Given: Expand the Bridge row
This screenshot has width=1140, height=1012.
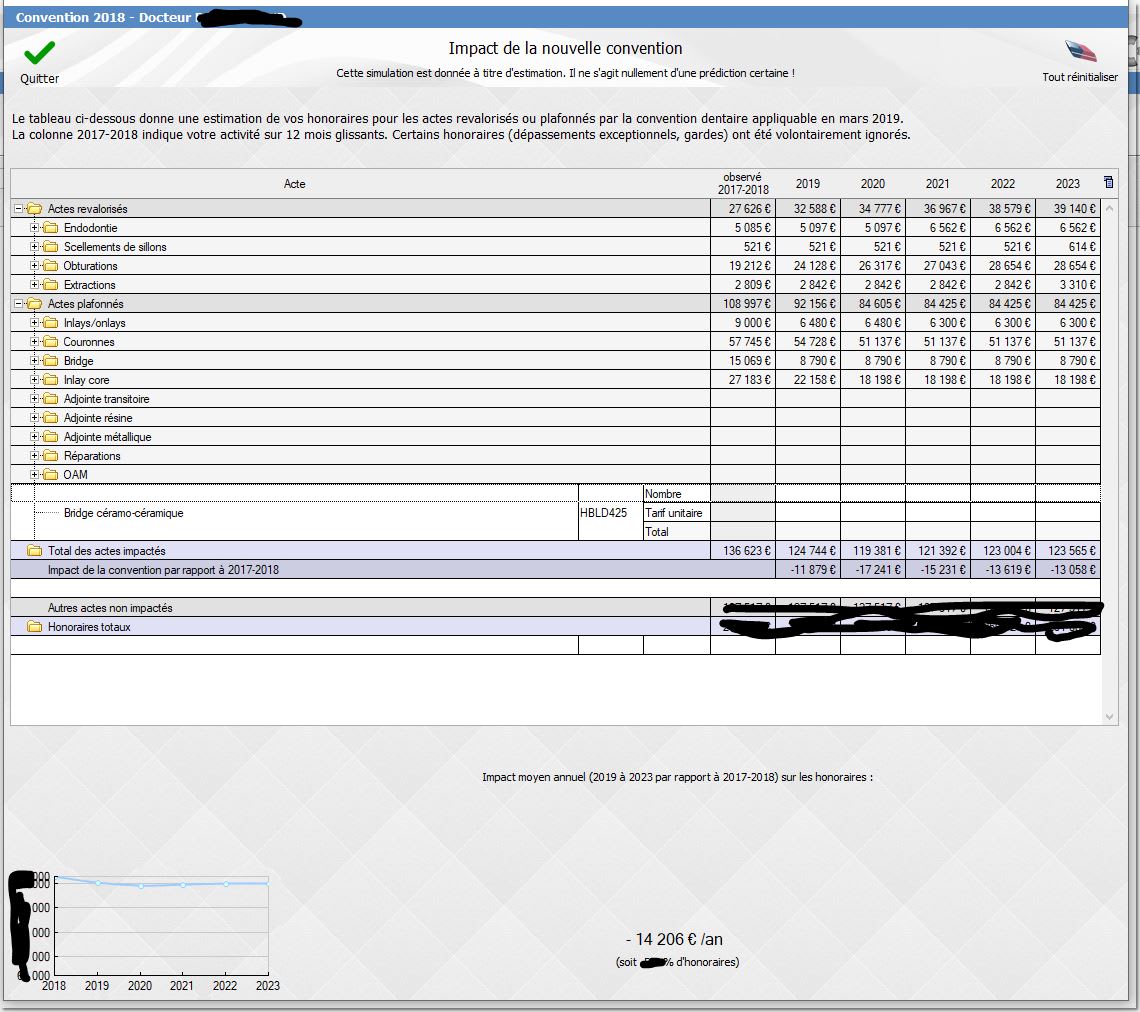Looking at the screenshot, I should 34,361.
